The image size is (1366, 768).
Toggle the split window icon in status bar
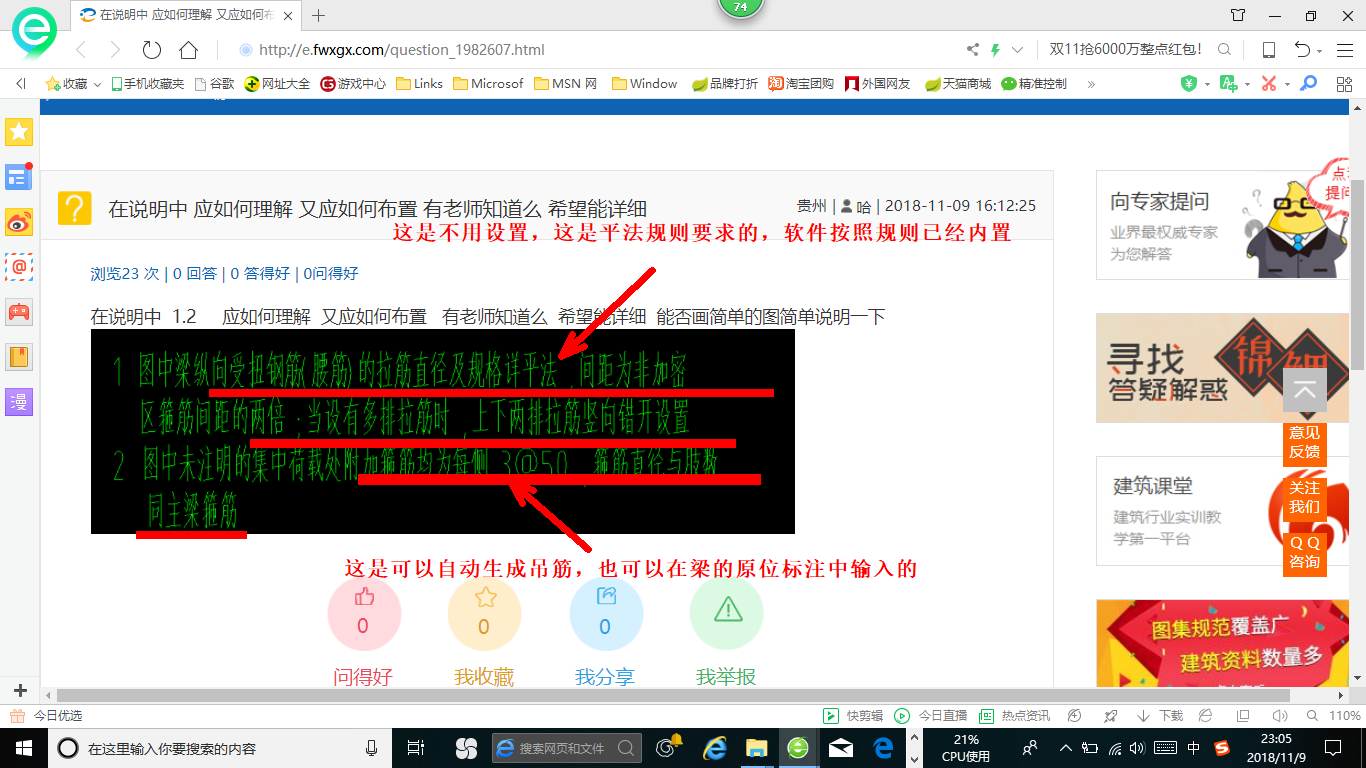tap(1243, 716)
